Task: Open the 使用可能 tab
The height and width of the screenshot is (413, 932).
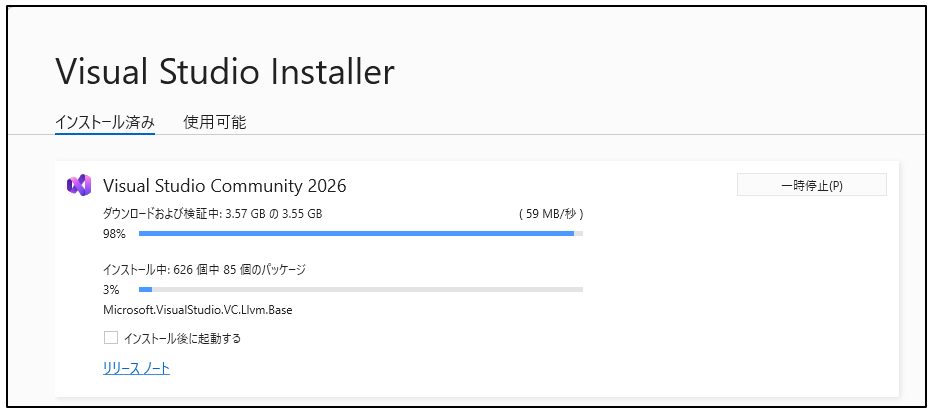Action: point(214,123)
